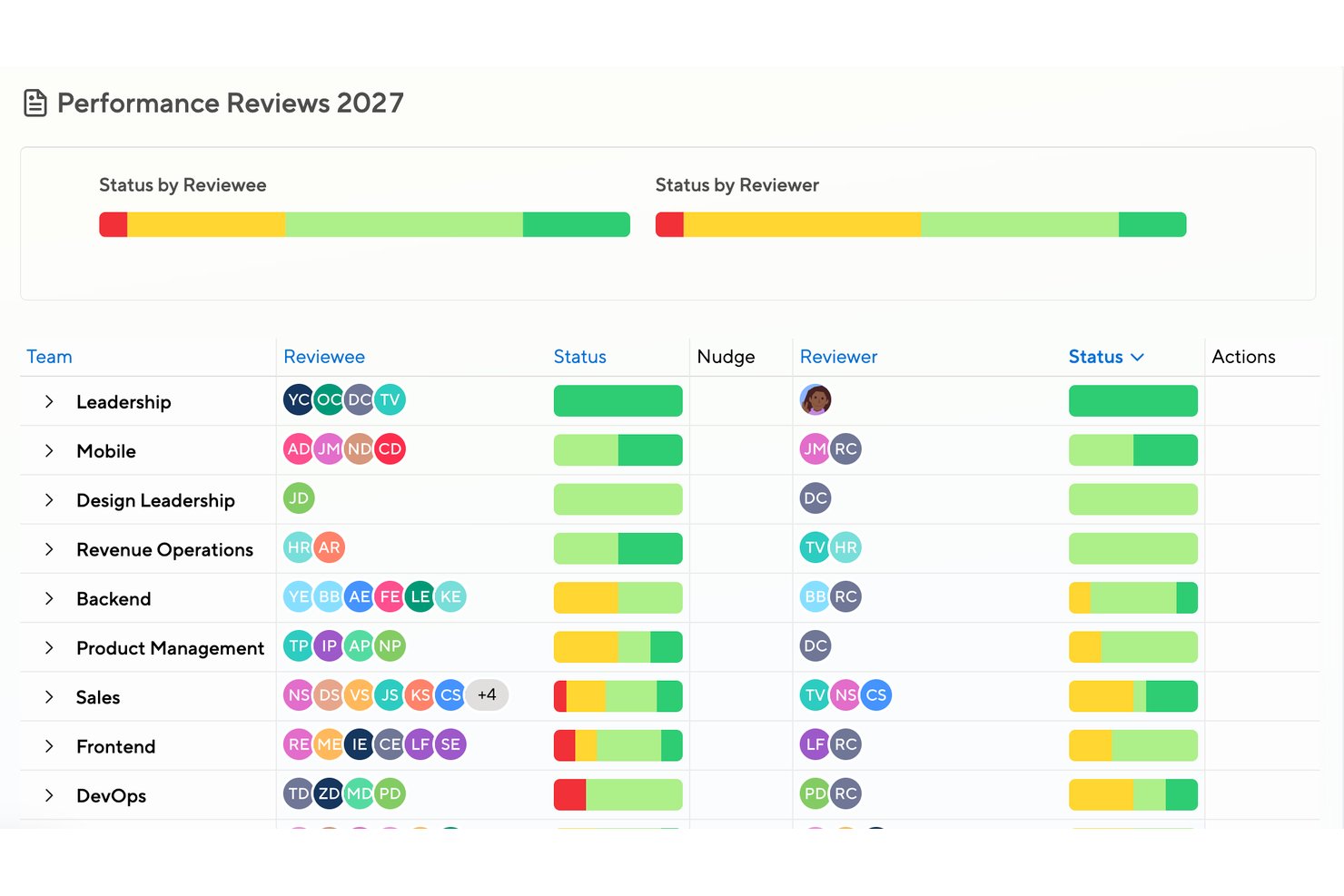The image size is (1344, 896).
Task: Select the Revenue Operations team name
Action: click(164, 550)
